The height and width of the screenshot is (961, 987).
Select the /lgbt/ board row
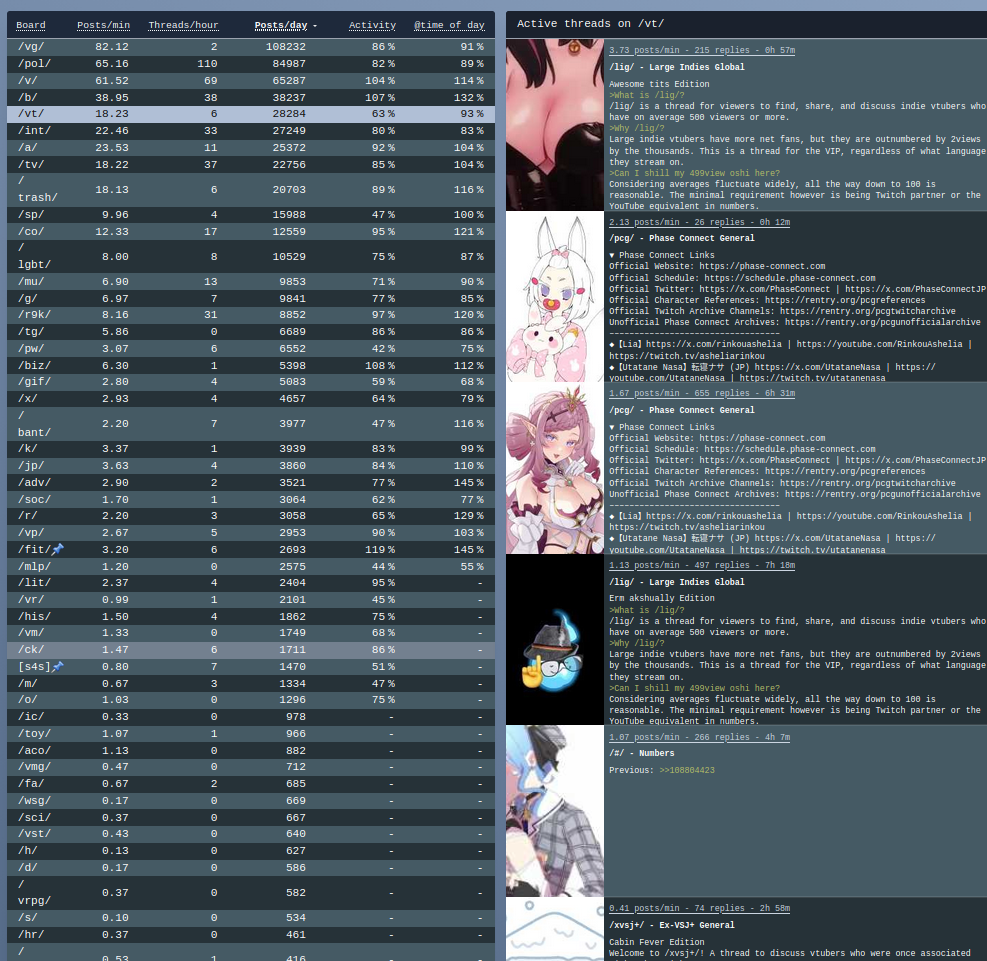point(251,257)
